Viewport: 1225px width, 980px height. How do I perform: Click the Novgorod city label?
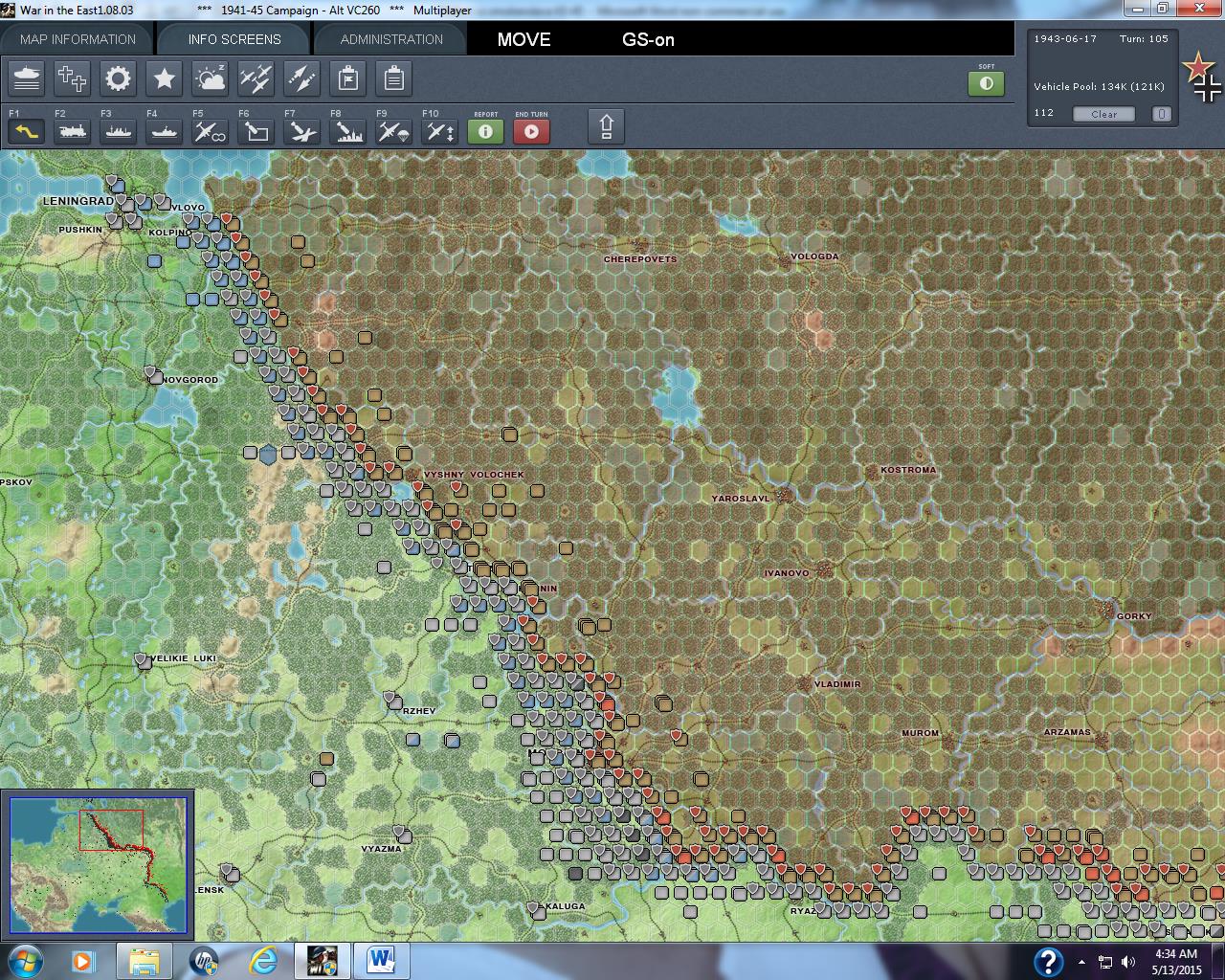(x=189, y=380)
